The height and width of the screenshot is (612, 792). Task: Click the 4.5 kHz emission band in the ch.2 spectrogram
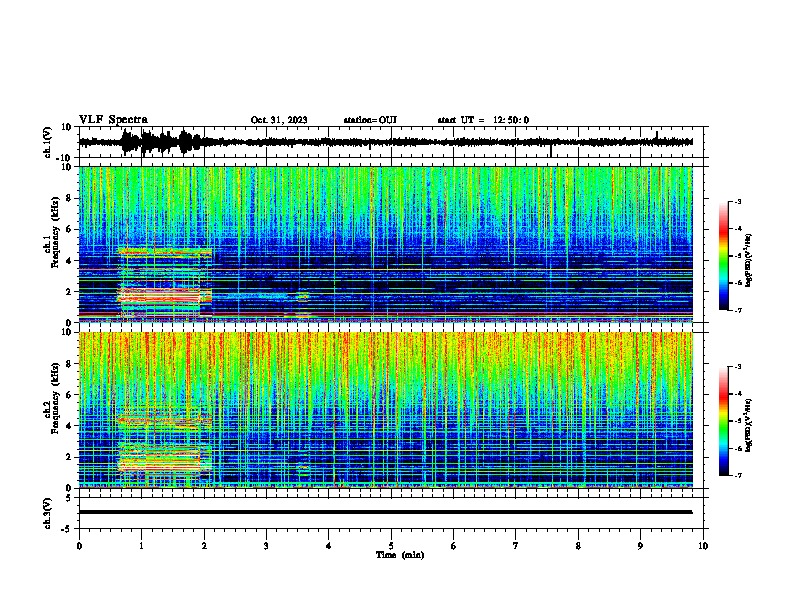click(164, 419)
